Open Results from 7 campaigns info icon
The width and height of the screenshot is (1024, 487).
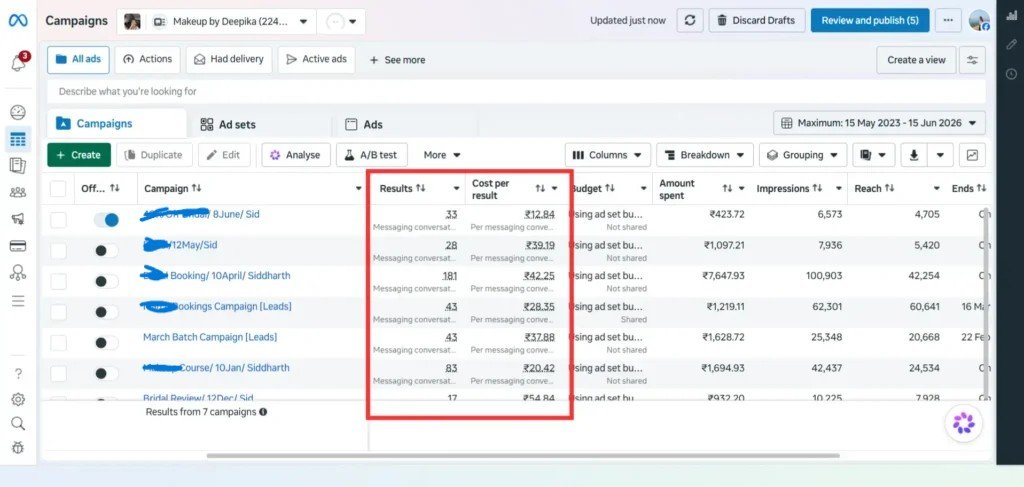pos(263,412)
